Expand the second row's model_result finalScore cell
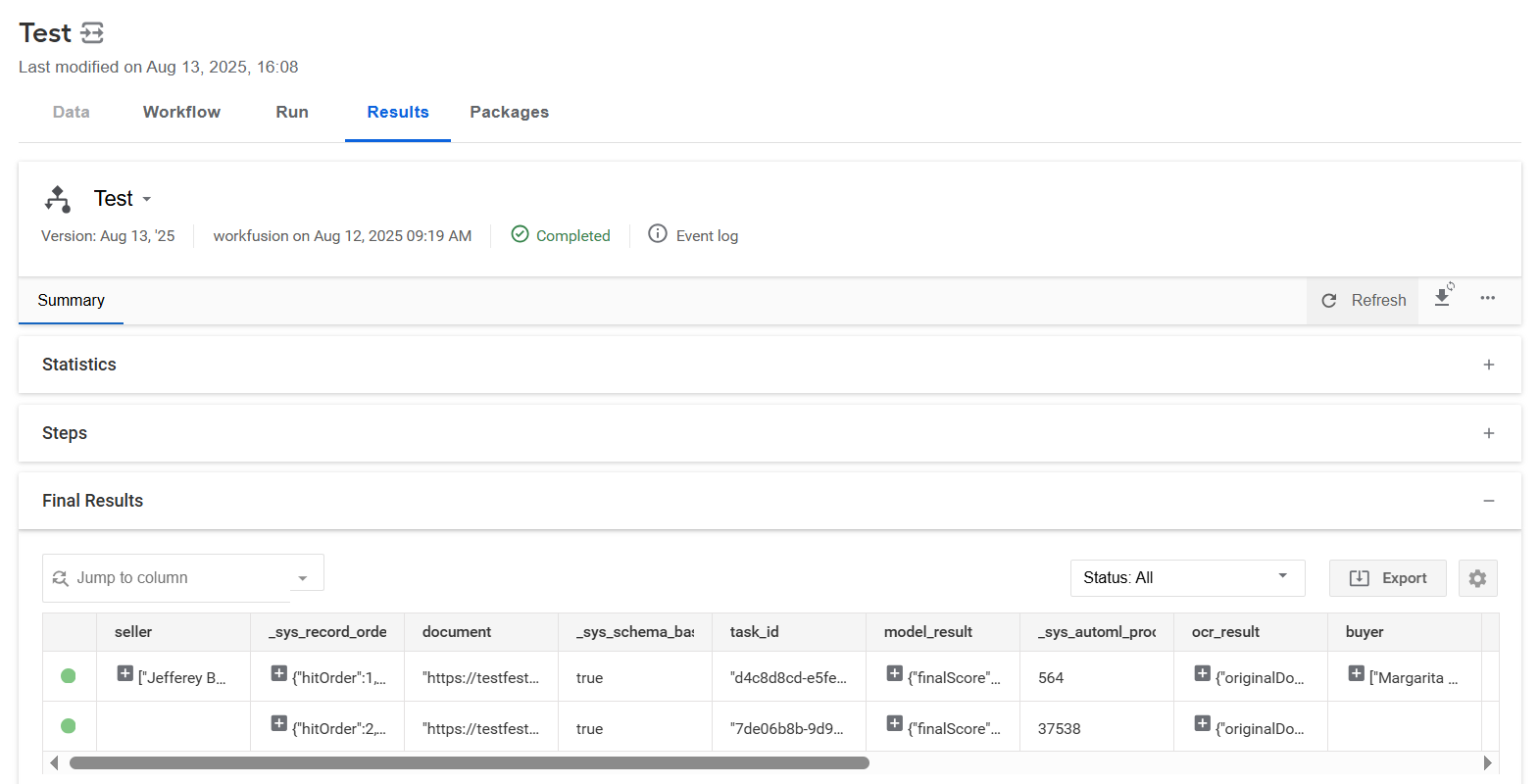 [x=894, y=723]
